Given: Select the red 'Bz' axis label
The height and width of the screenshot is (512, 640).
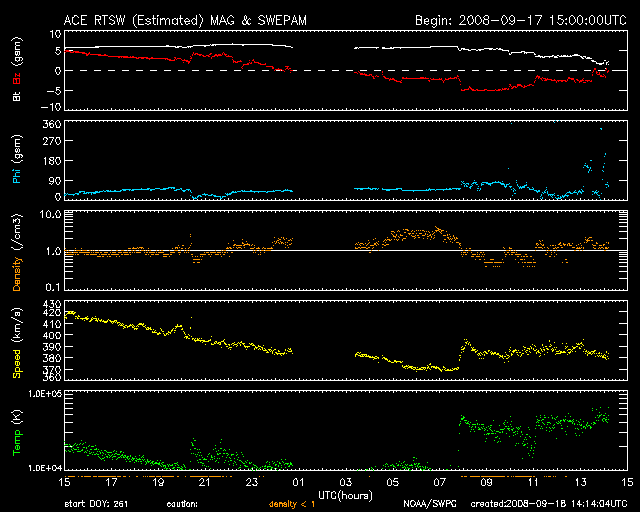Looking at the screenshot, I should [16, 78].
